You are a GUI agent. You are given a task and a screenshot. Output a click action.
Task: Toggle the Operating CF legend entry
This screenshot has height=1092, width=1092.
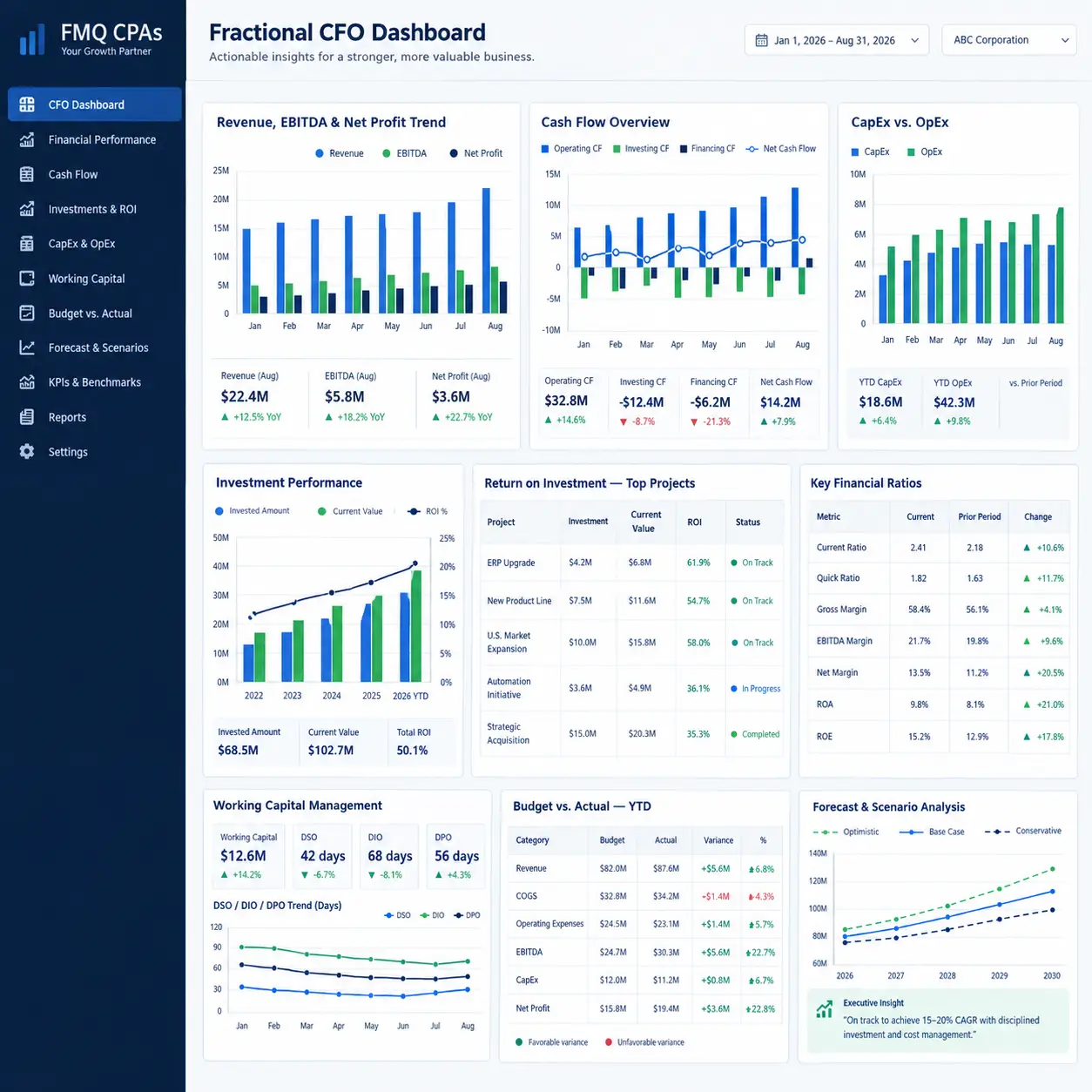571,149
